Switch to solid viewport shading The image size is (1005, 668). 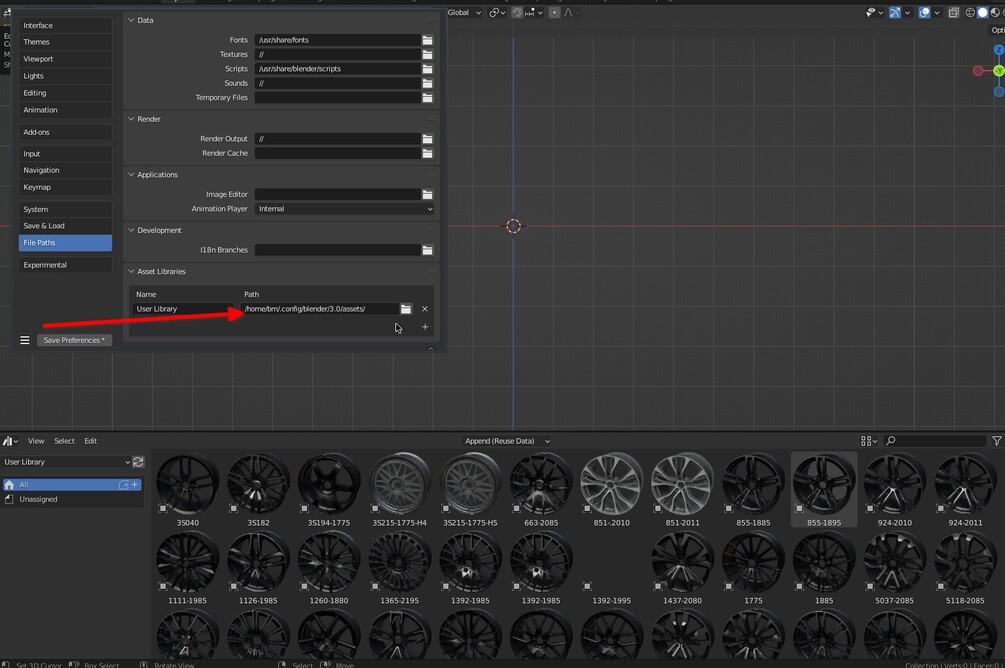click(983, 12)
